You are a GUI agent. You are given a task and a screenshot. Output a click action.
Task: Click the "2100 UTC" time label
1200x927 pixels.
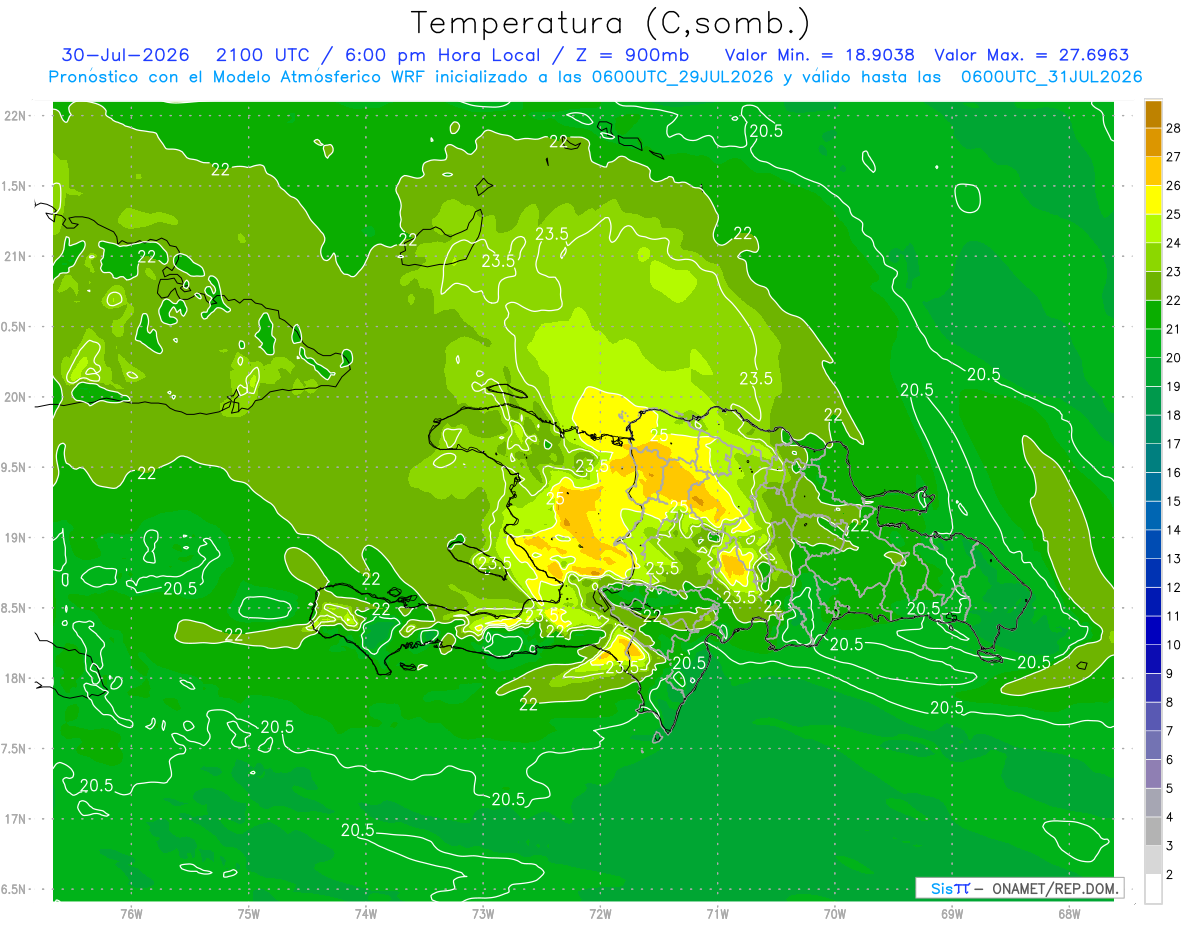point(263,55)
